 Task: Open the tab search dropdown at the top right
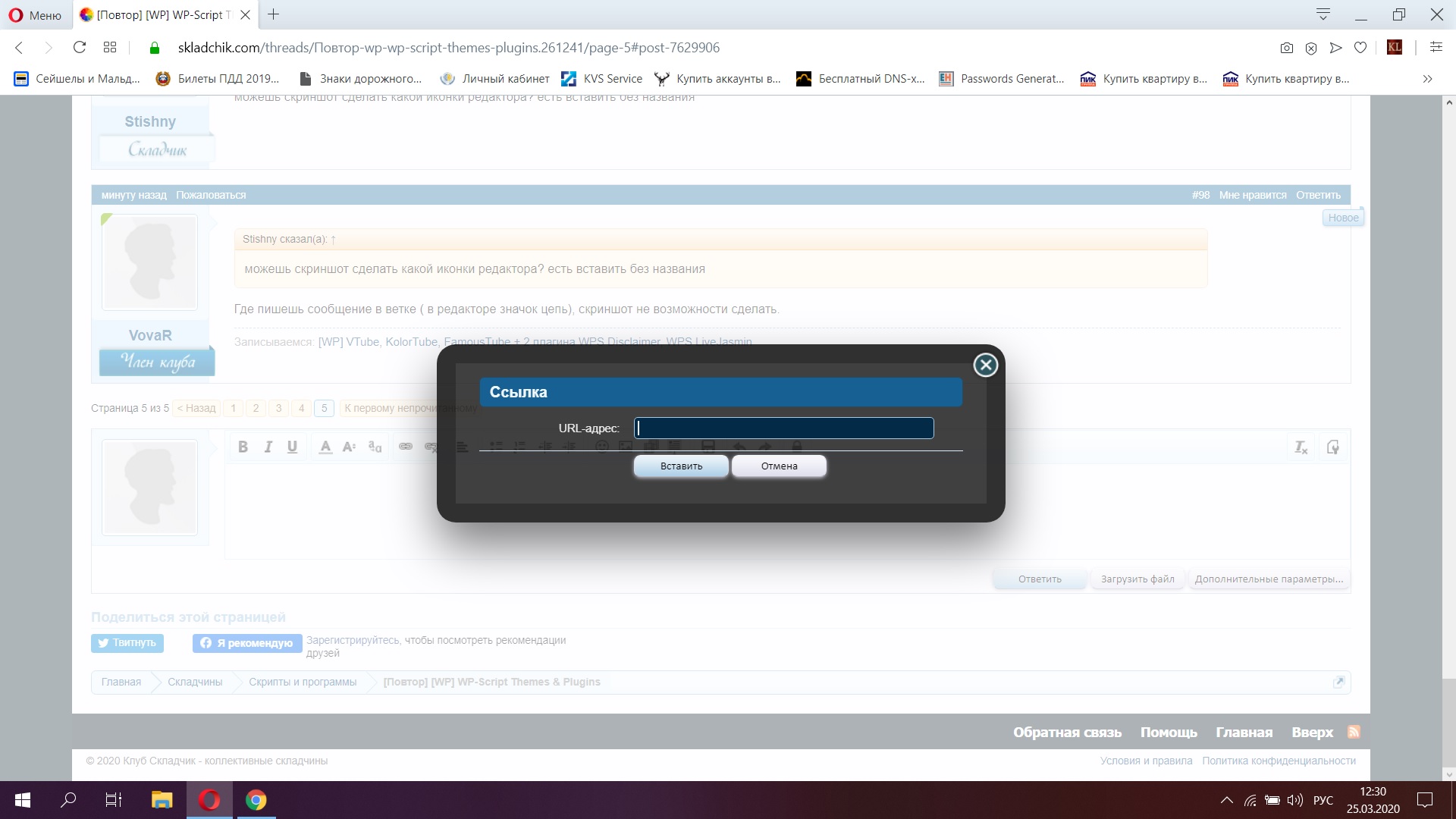[1323, 14]
